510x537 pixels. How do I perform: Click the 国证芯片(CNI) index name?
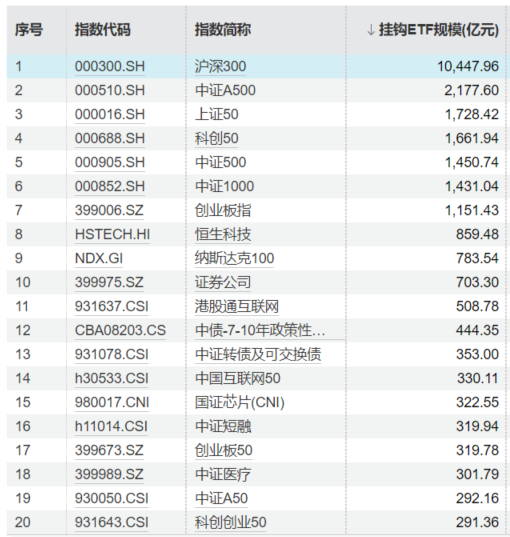point(240,402)
